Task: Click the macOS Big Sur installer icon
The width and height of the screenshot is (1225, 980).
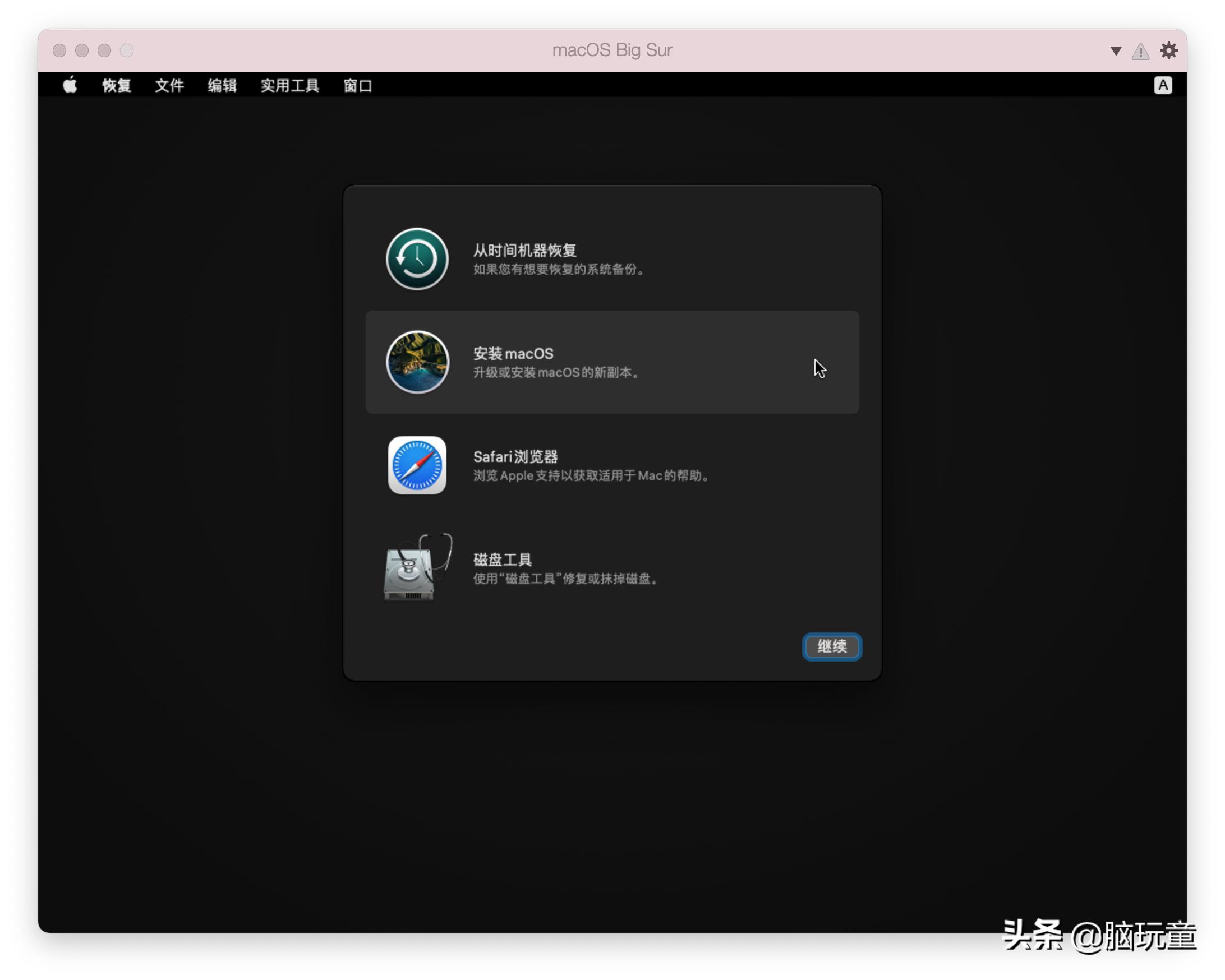Action: tap(417, 362)
